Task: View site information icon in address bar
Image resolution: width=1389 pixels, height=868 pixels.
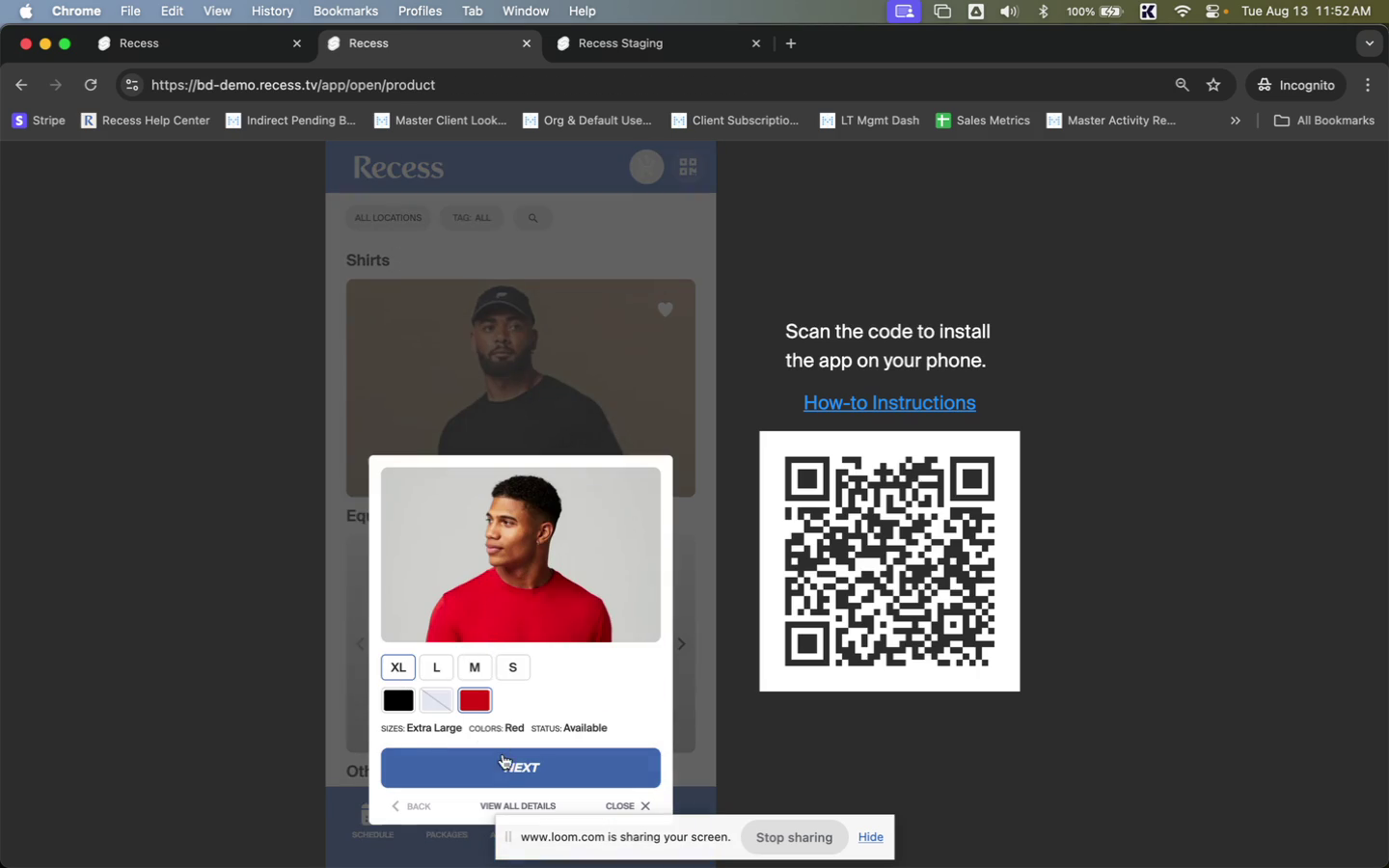Action: click(x=132, y=85)
